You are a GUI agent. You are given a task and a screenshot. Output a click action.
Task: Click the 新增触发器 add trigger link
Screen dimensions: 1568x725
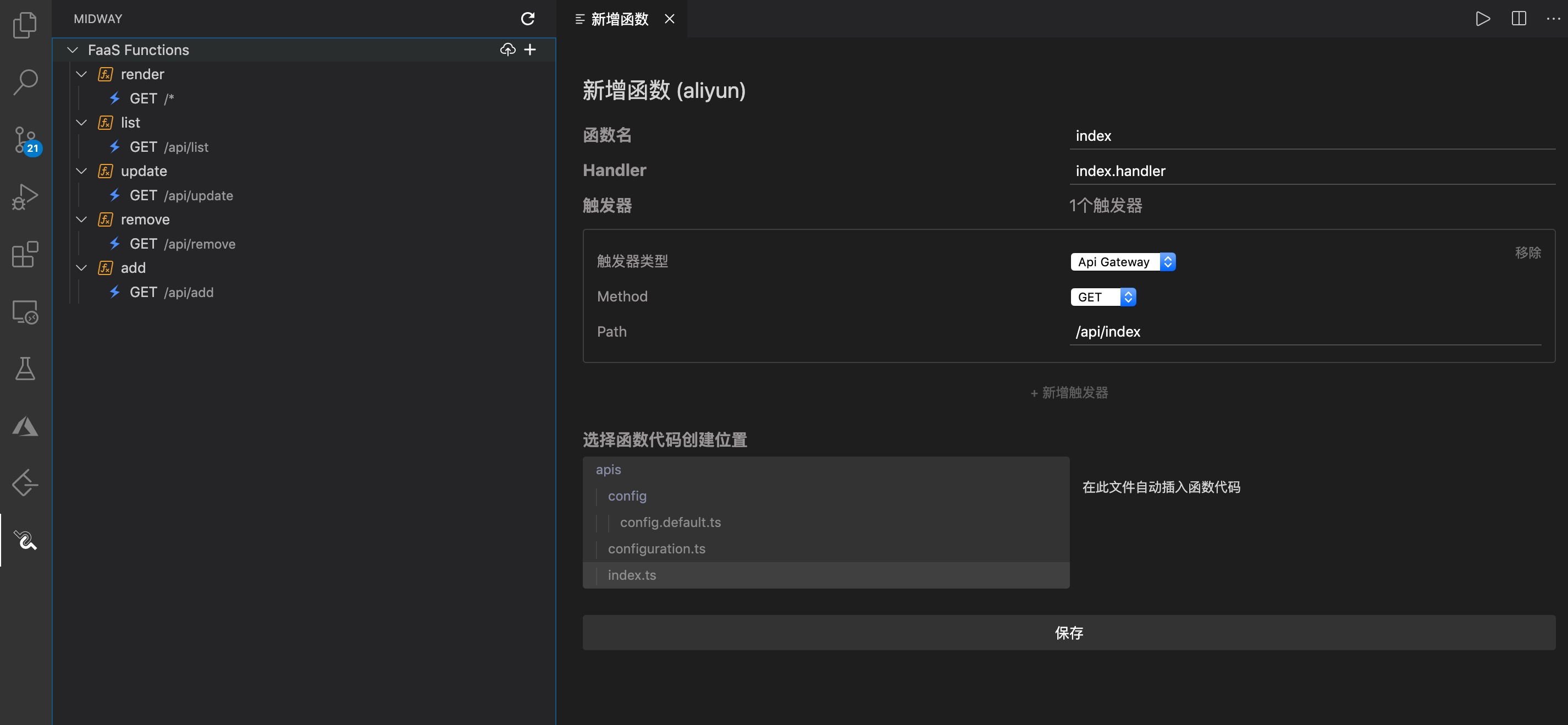coord(1069,393)
